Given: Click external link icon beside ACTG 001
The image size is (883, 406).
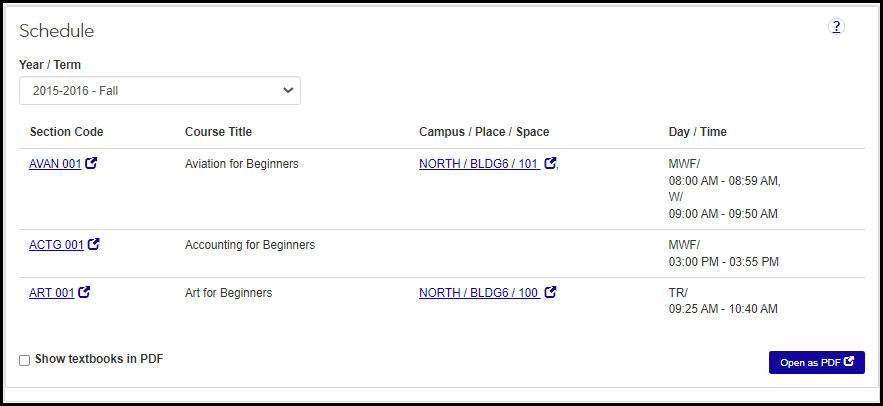Looking at the screenshot, I should click(x=94, y=244).
